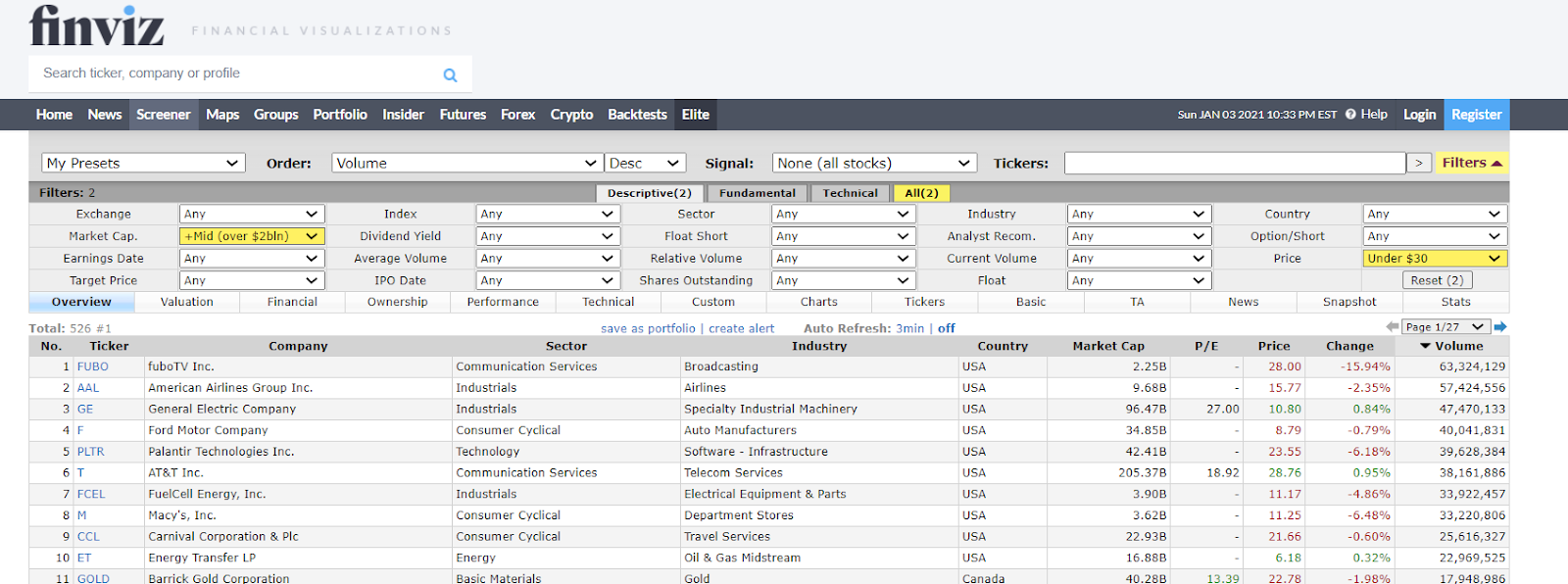
Task: Switch to the Snapshot view tab
Action: click(1349, 302)
